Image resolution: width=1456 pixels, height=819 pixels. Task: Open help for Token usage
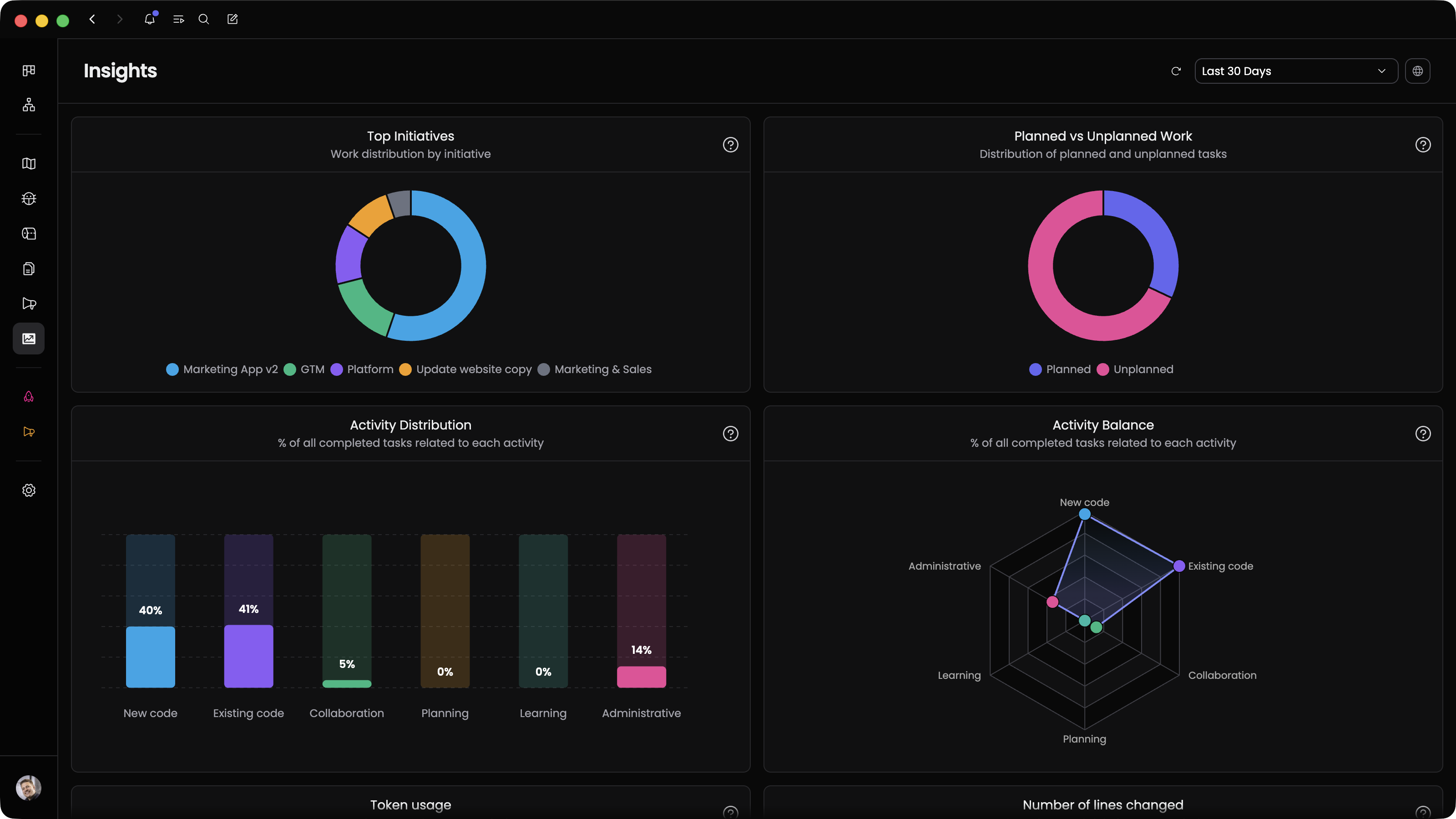tap(730, 813)
